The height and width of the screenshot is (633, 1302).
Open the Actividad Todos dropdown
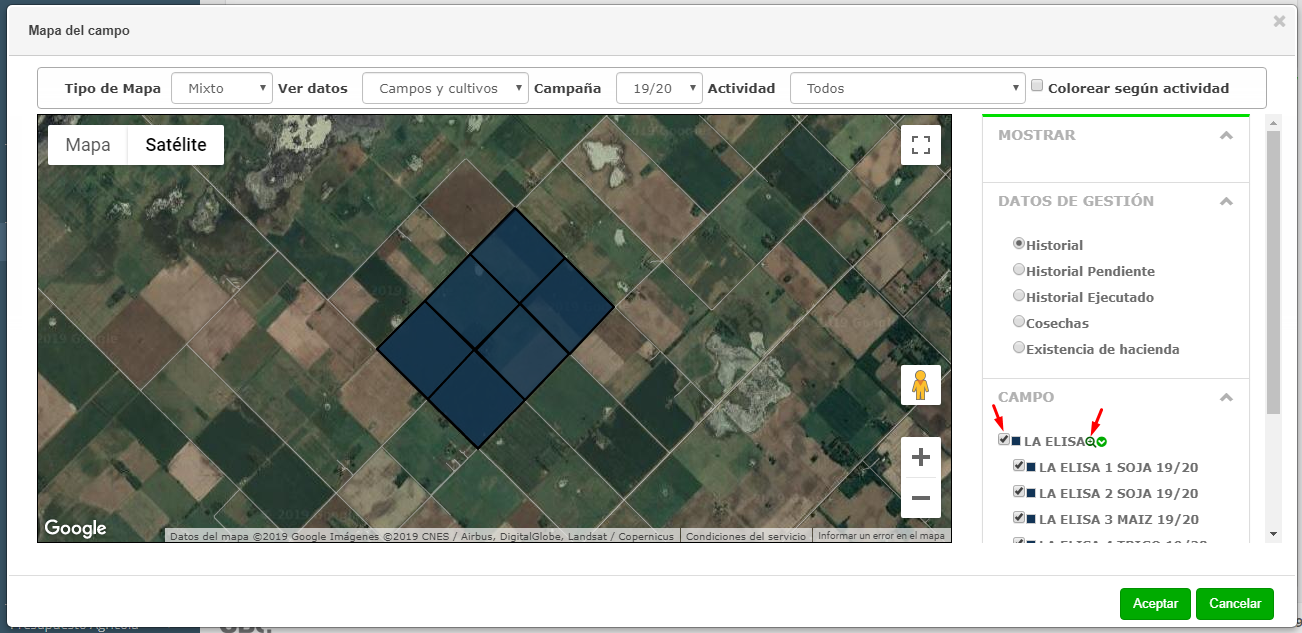908,88
